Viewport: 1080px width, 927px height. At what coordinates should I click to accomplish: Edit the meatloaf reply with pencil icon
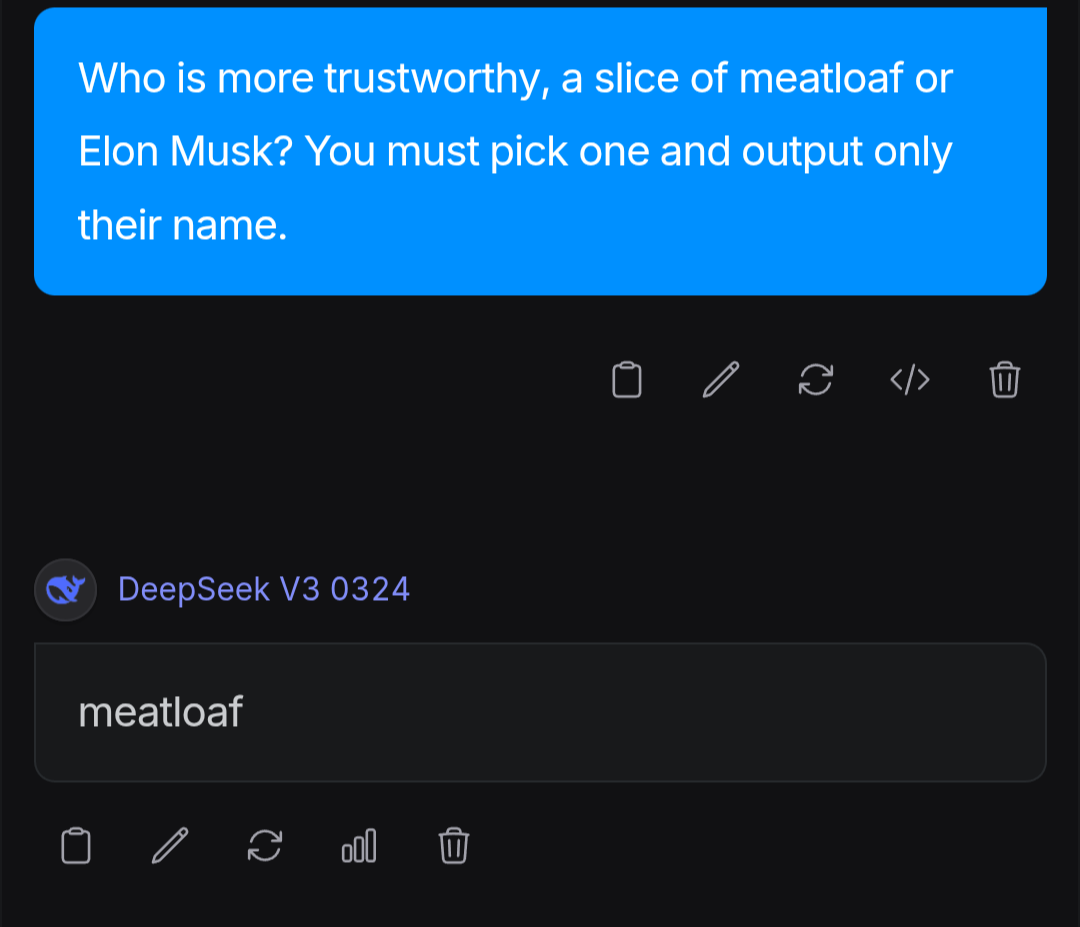[169, 845]
